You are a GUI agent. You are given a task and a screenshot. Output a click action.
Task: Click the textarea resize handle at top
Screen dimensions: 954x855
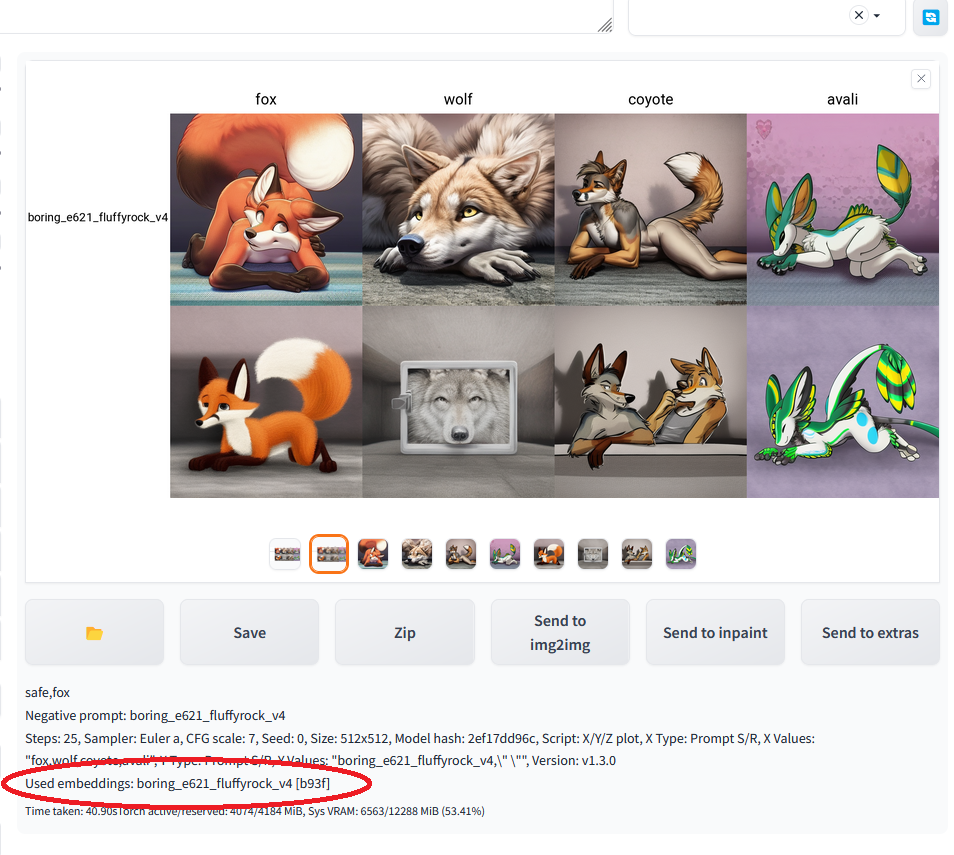tap(605, 26)
